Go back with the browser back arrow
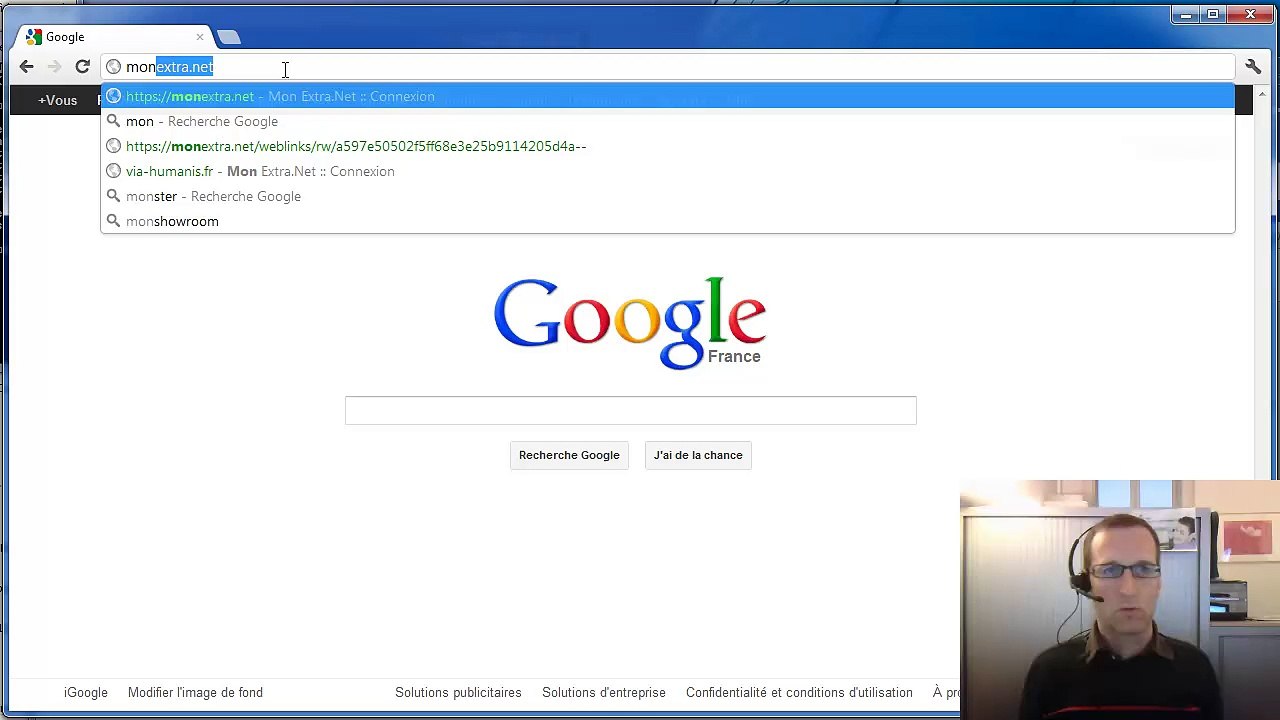The width and height of the screenshot is (1280, 720). pos(27,67)
